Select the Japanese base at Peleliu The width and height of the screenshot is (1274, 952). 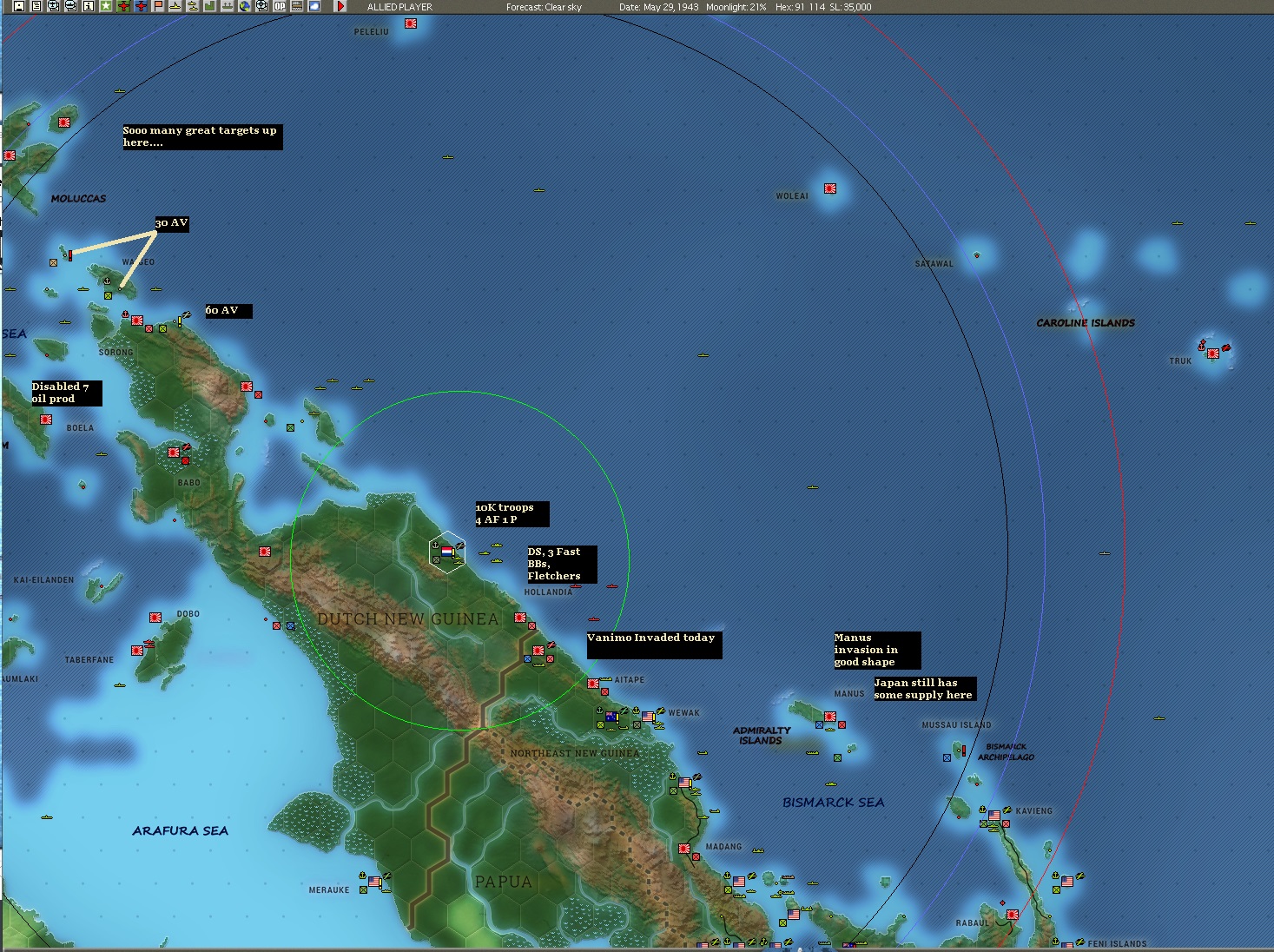[411, 23]
